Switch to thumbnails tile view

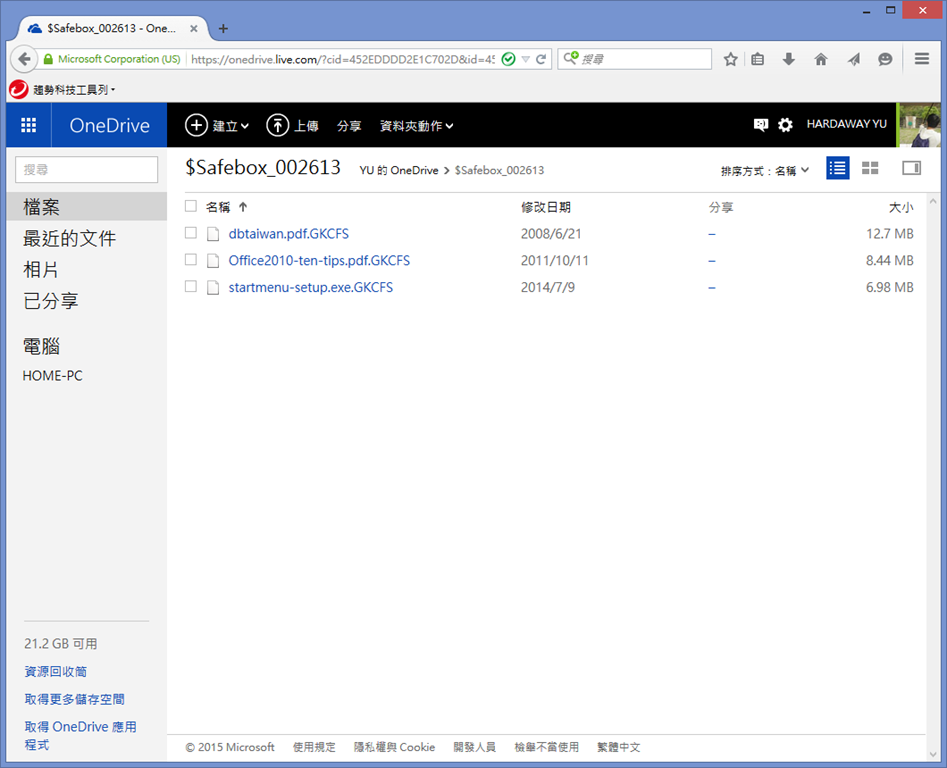pyautogui.click(x=870, y=168)
